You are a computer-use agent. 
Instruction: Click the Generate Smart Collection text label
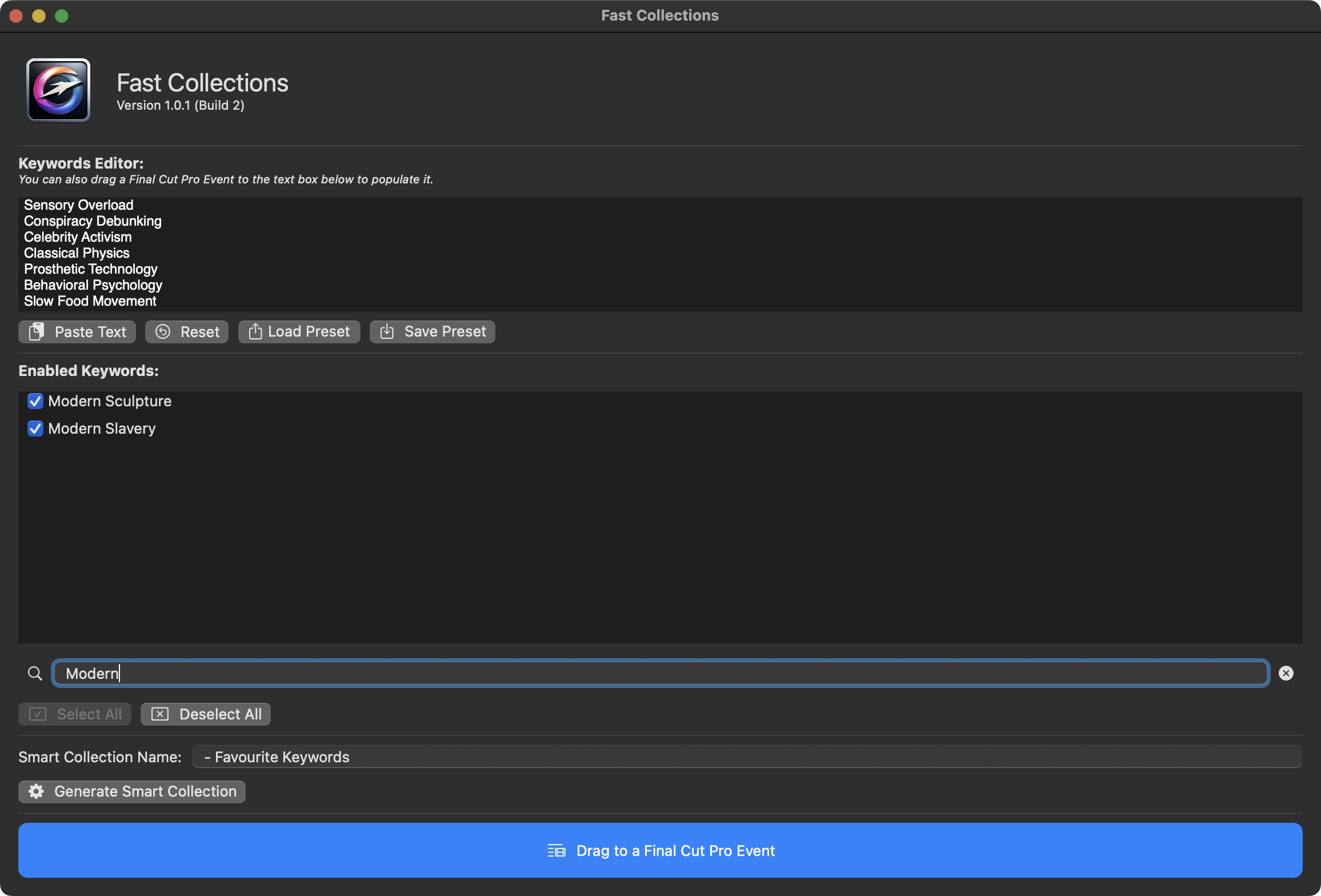point(145,791)
